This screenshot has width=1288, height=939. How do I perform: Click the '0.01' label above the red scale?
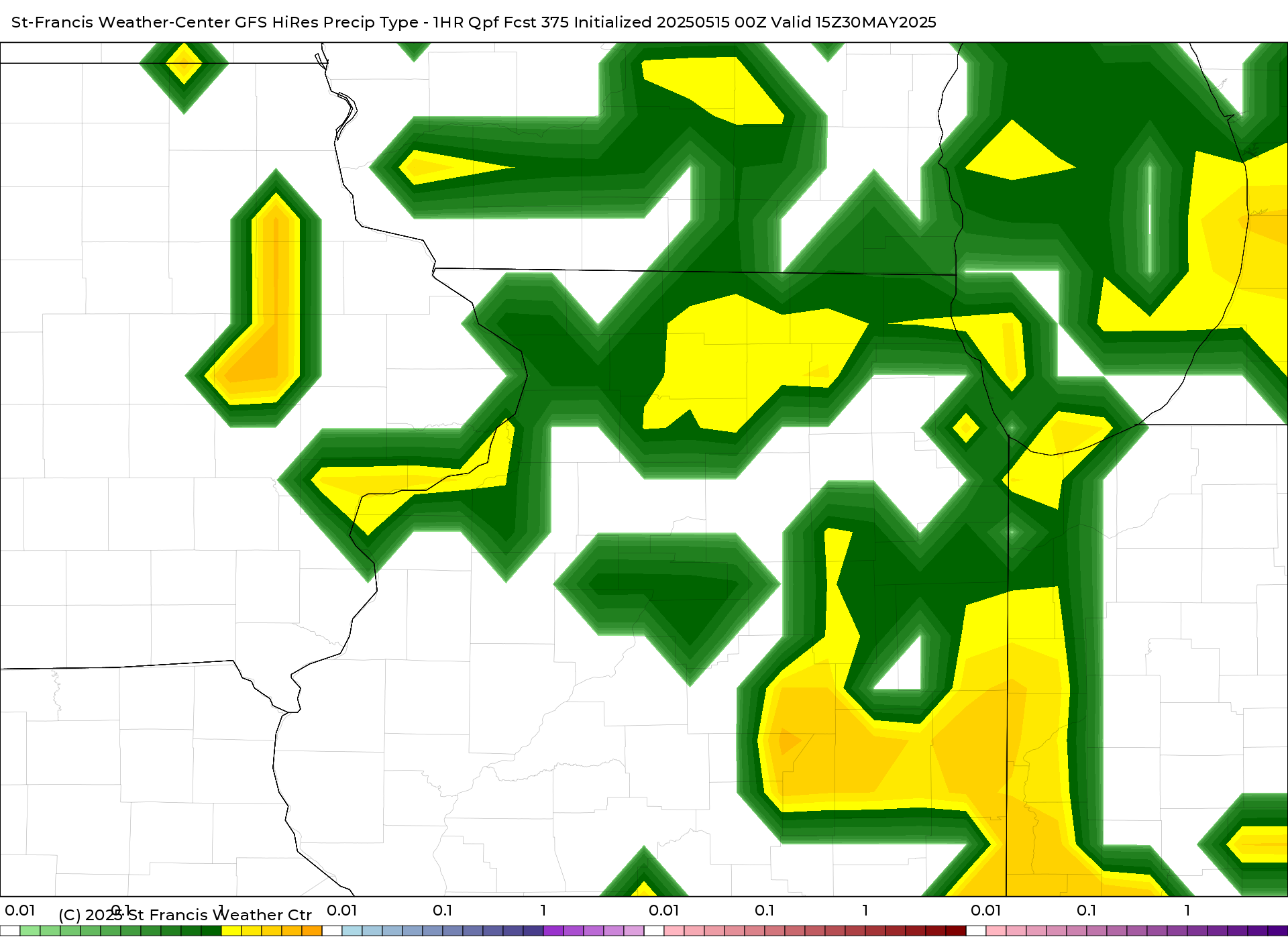[664, 911]
